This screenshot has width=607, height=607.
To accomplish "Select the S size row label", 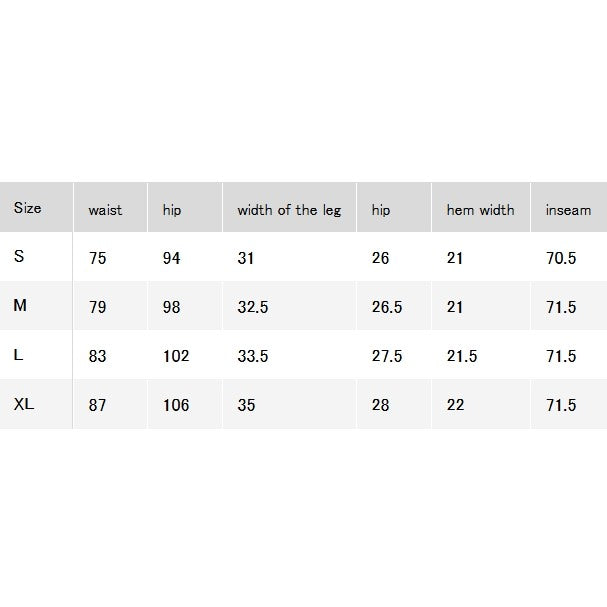I will 19,256.
